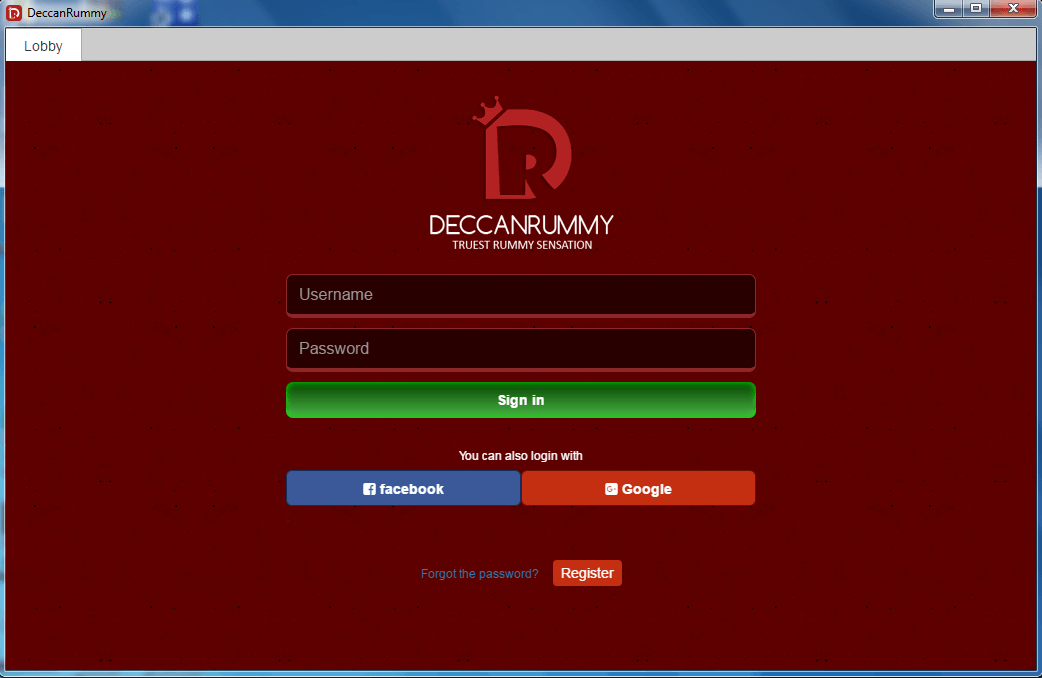Viewport: 1042px width, 678px height.
Task: Click the DECCANRUMMY wordmark text
Action: [x=521, y=225]
